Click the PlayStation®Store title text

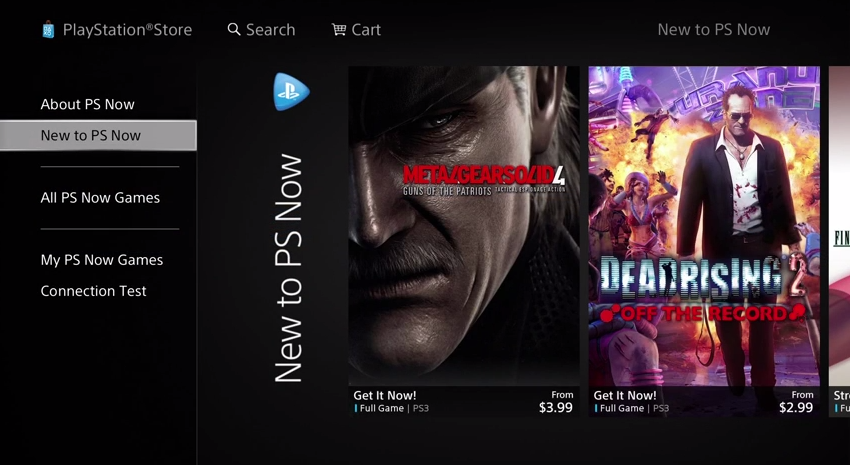tap(127, 30)
